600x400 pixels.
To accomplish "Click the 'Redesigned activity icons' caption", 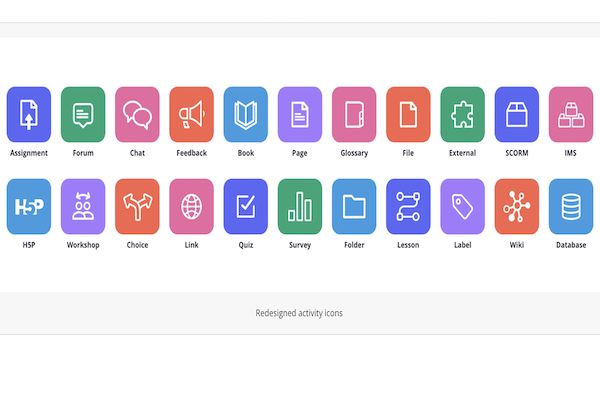I will coord(299,313).
